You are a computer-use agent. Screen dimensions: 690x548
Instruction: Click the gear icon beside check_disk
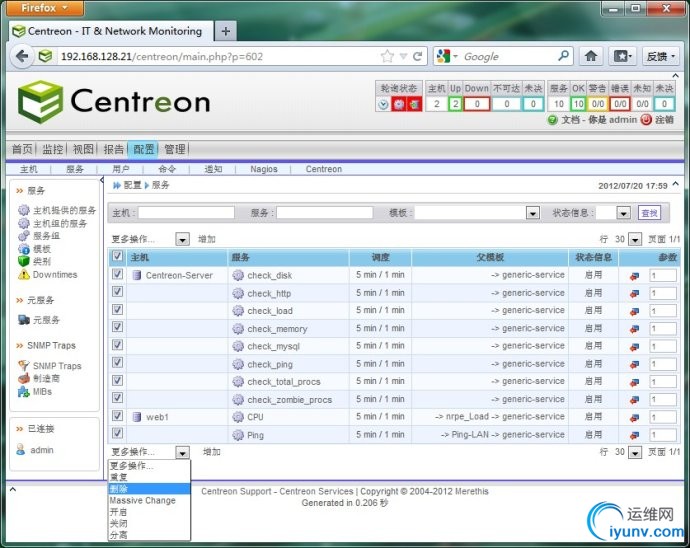point(238,275)
